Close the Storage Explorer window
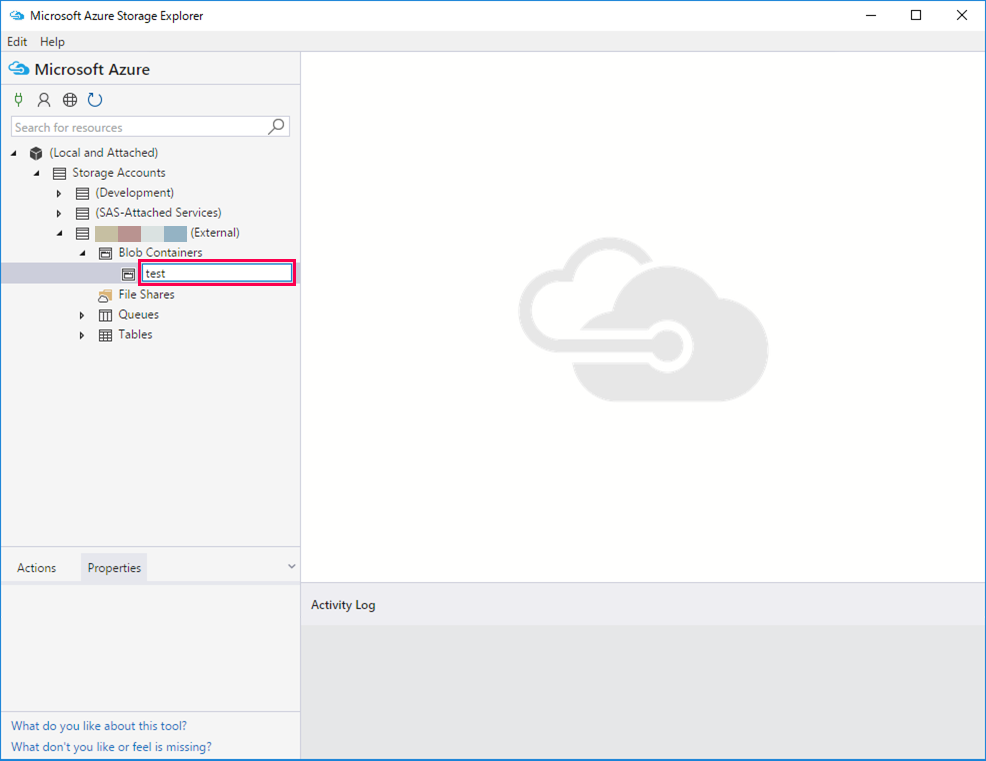This screenshot has height=761, width=986. pyautogui.click(x=961, y=15)
